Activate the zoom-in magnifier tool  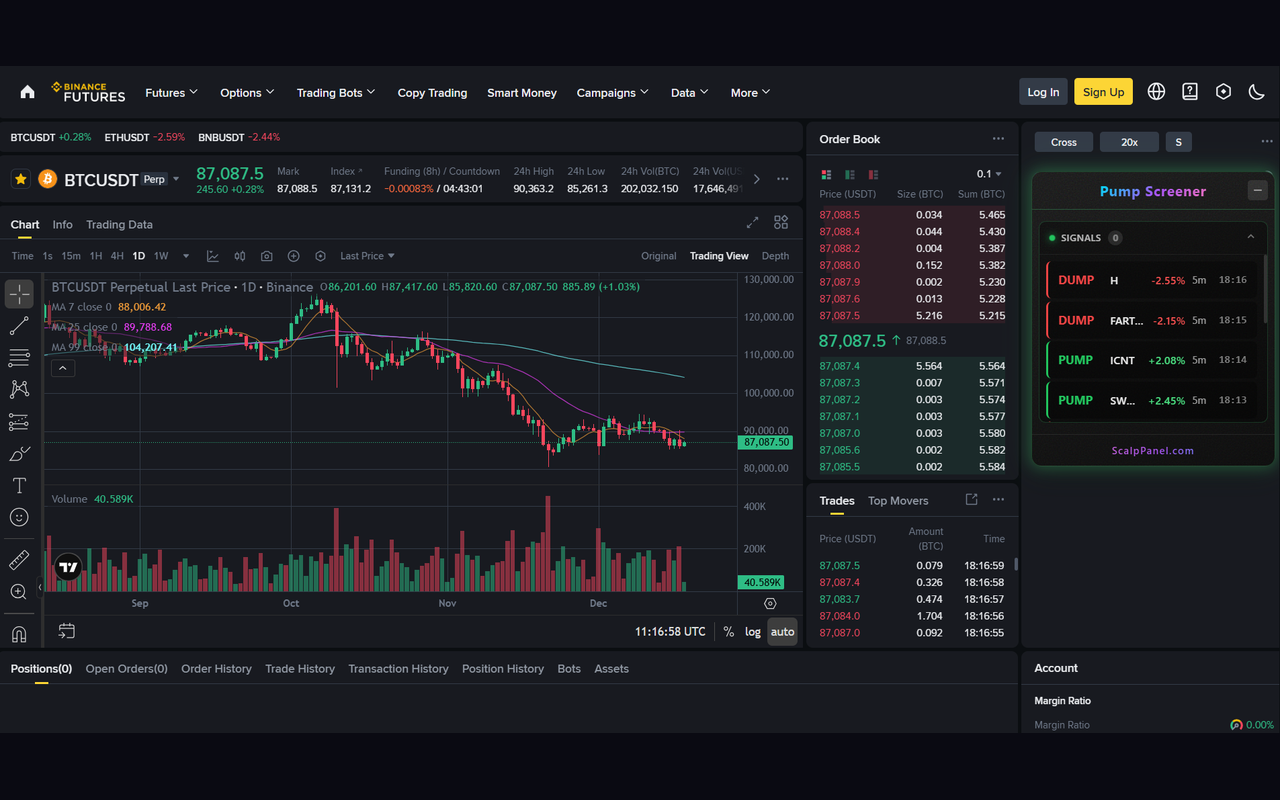[x=19, y=592]
